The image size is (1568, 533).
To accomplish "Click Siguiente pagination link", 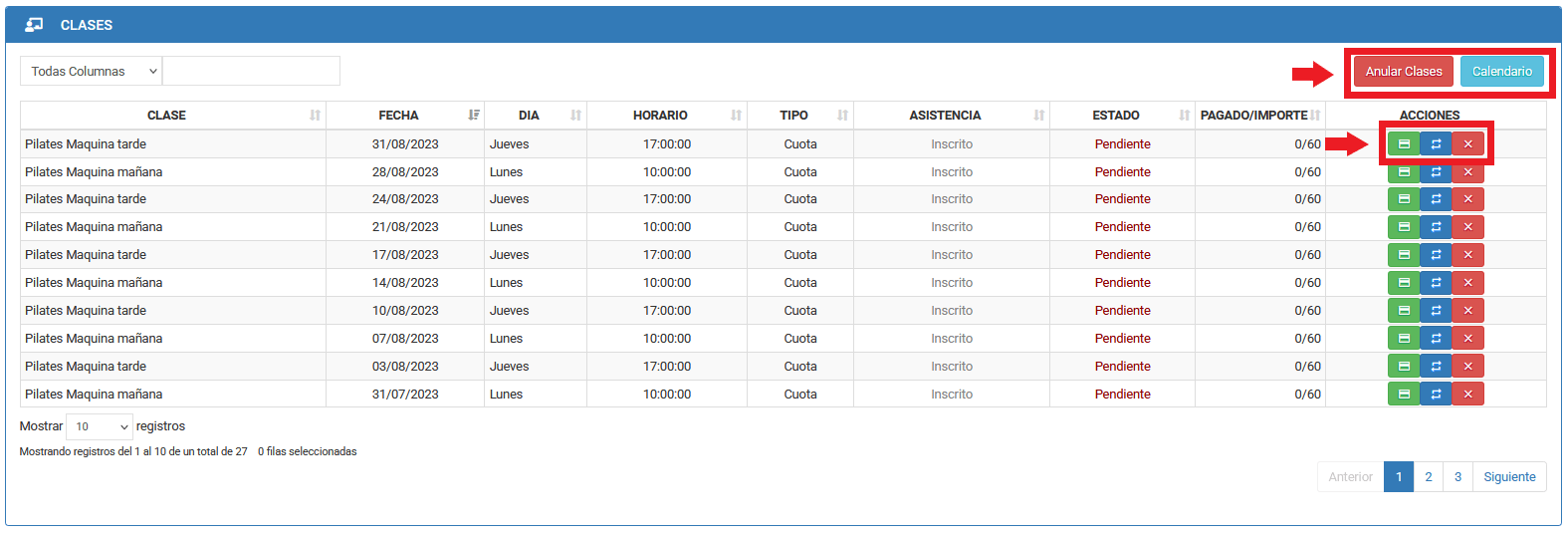I will (1509, 477).
